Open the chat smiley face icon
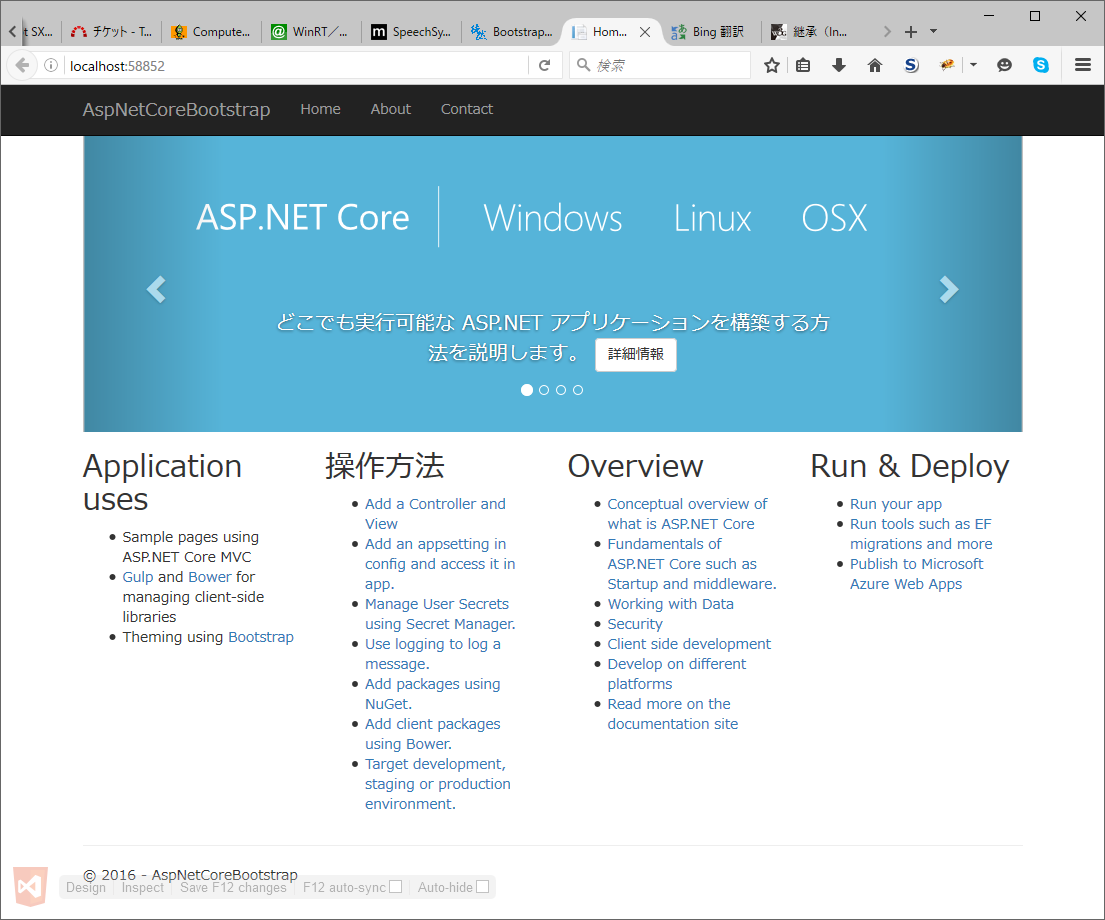1105x920 pixels. (1004, 66)
